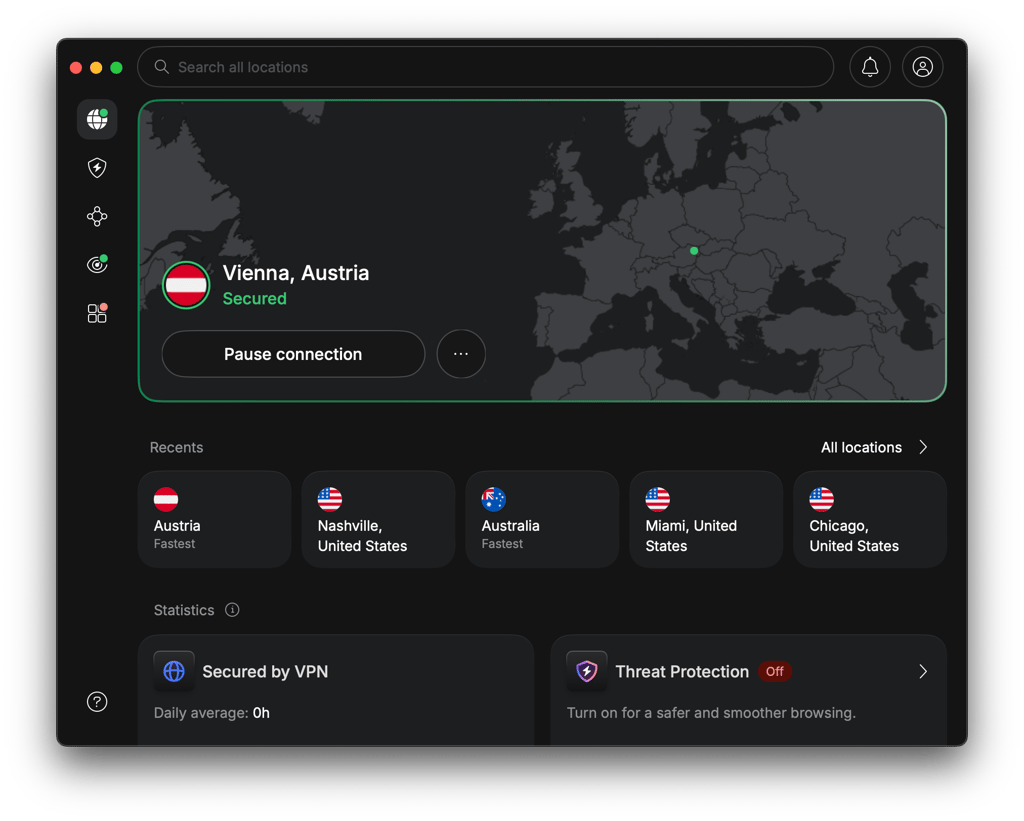Image resolution: width=1024 pixels, height=821 pixels.
Task: Open the account profile icon
Action: (922, 67)
